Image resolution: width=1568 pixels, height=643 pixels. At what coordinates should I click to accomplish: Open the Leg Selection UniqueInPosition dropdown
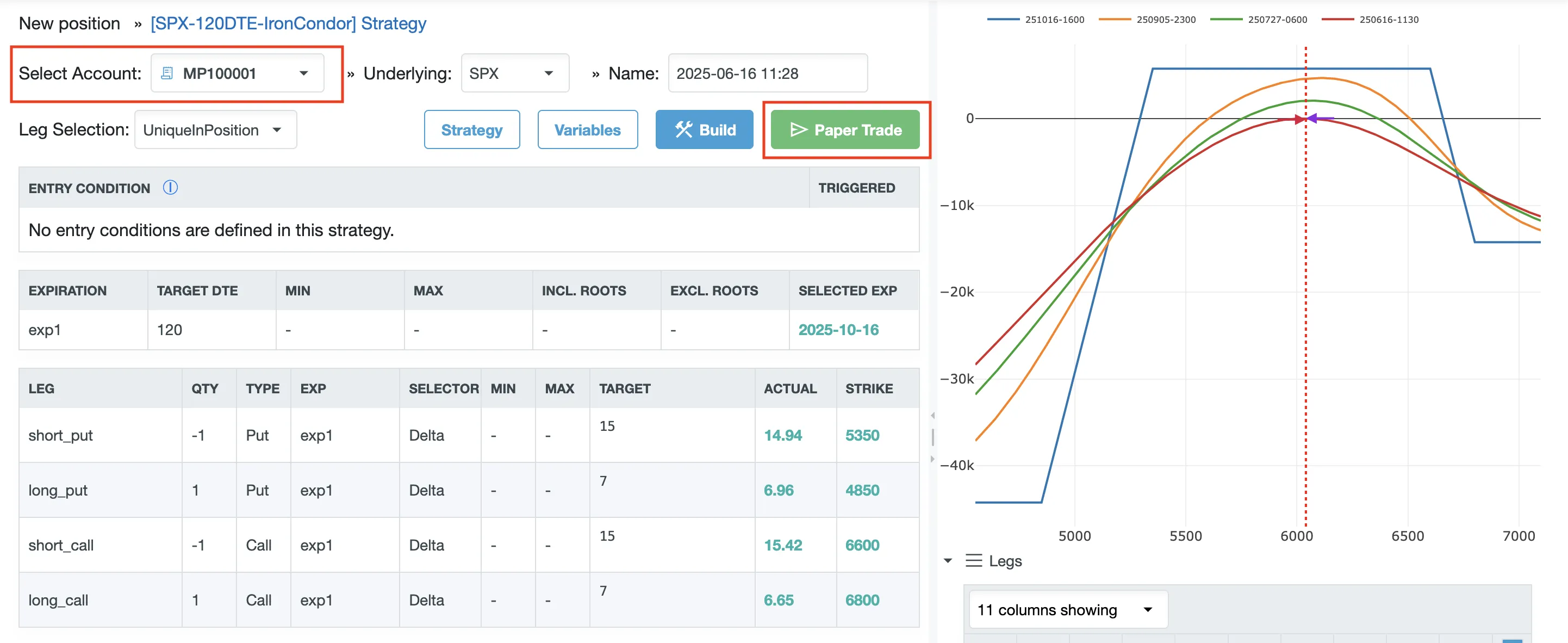point(215,129)
